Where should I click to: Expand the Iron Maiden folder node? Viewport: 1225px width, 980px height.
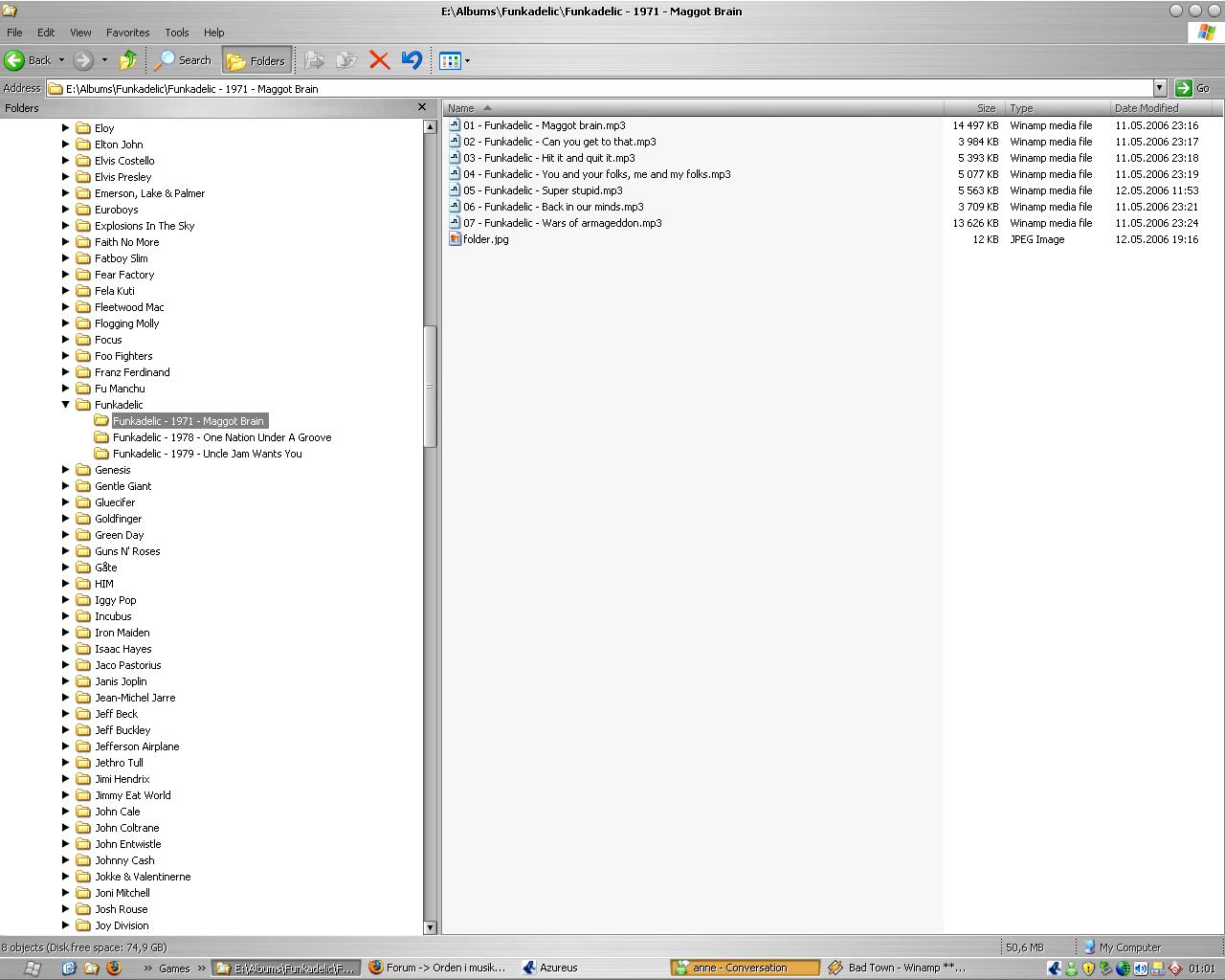(66, 633)
